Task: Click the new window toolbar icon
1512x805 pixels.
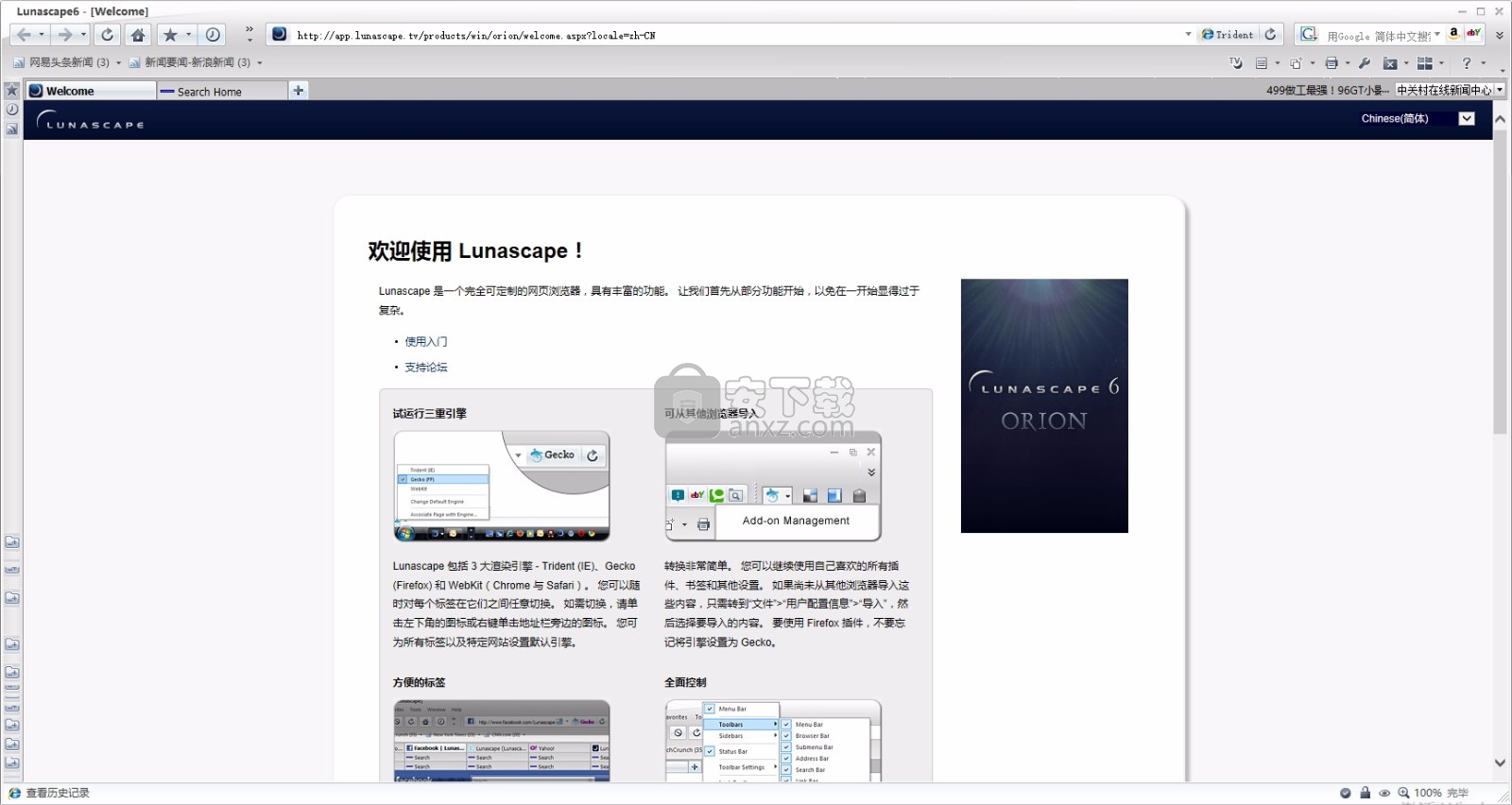Action: [1296, 63]
